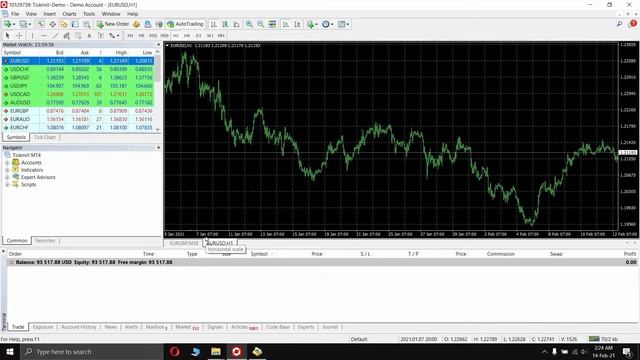This screenshot has width=640, height=360.
Task: Switch to the Account History tab
Action: (x=79, y=327)
